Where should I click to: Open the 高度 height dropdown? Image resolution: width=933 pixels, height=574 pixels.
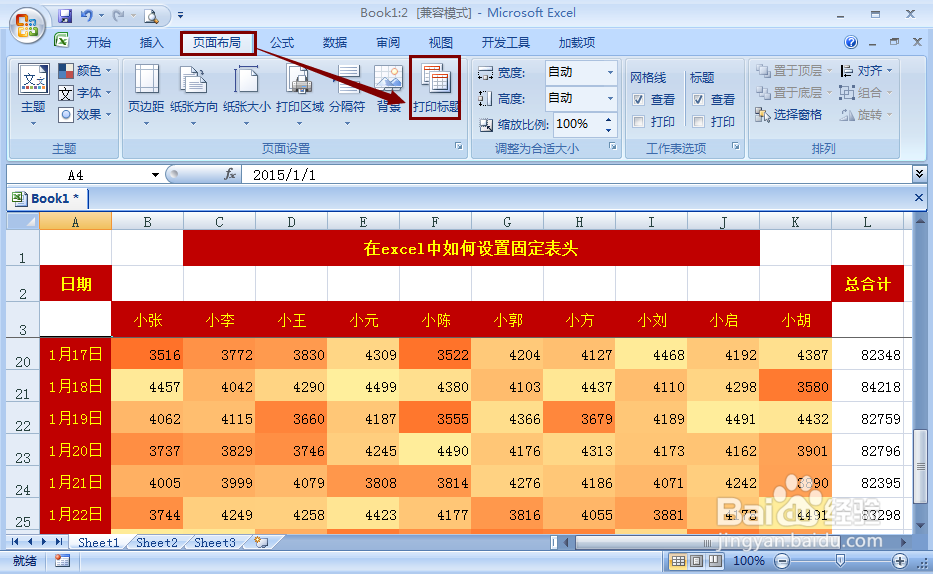(610, 98)
